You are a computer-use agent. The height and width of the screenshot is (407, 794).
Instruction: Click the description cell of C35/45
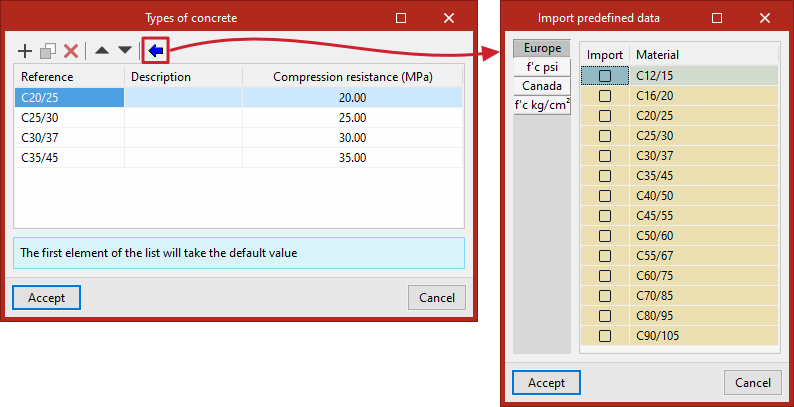click(184, 158)
